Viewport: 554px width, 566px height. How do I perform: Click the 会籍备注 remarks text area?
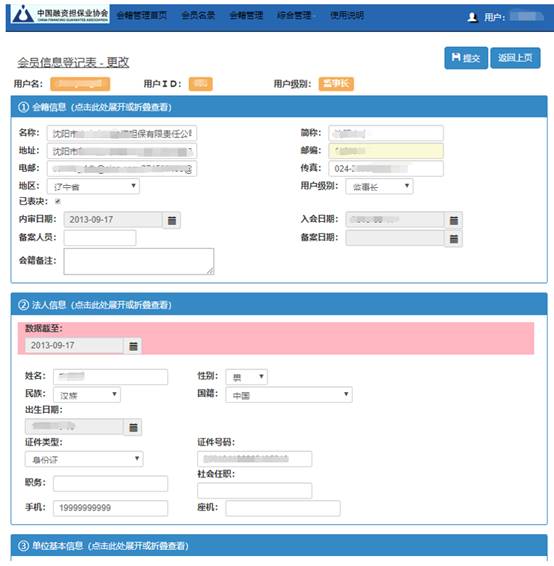(x=139, y=261)
